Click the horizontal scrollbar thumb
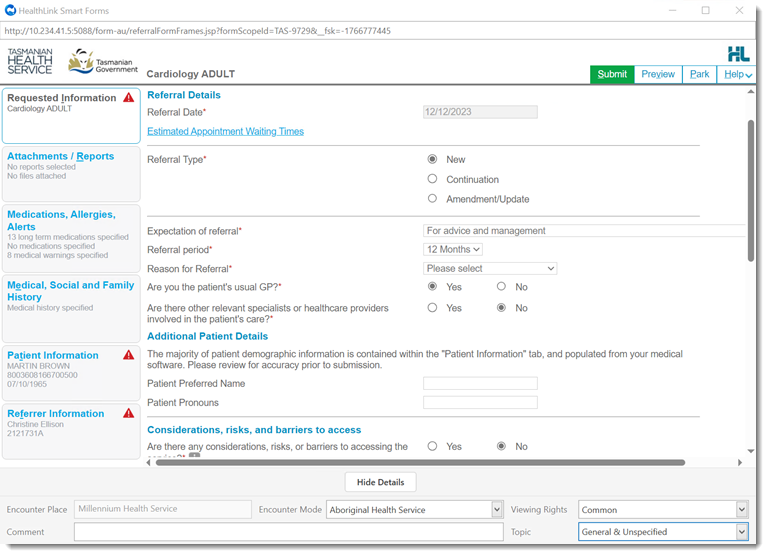Image resolution: width=768 pixels, height=556 pixels. pos(420,462)
